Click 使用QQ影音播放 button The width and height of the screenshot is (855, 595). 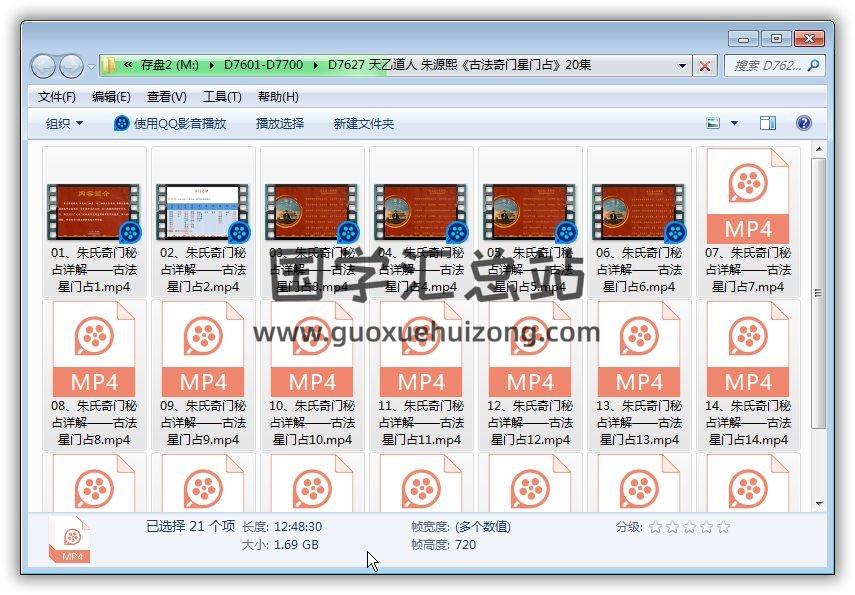pyautogui.click(x=169, y=123)
